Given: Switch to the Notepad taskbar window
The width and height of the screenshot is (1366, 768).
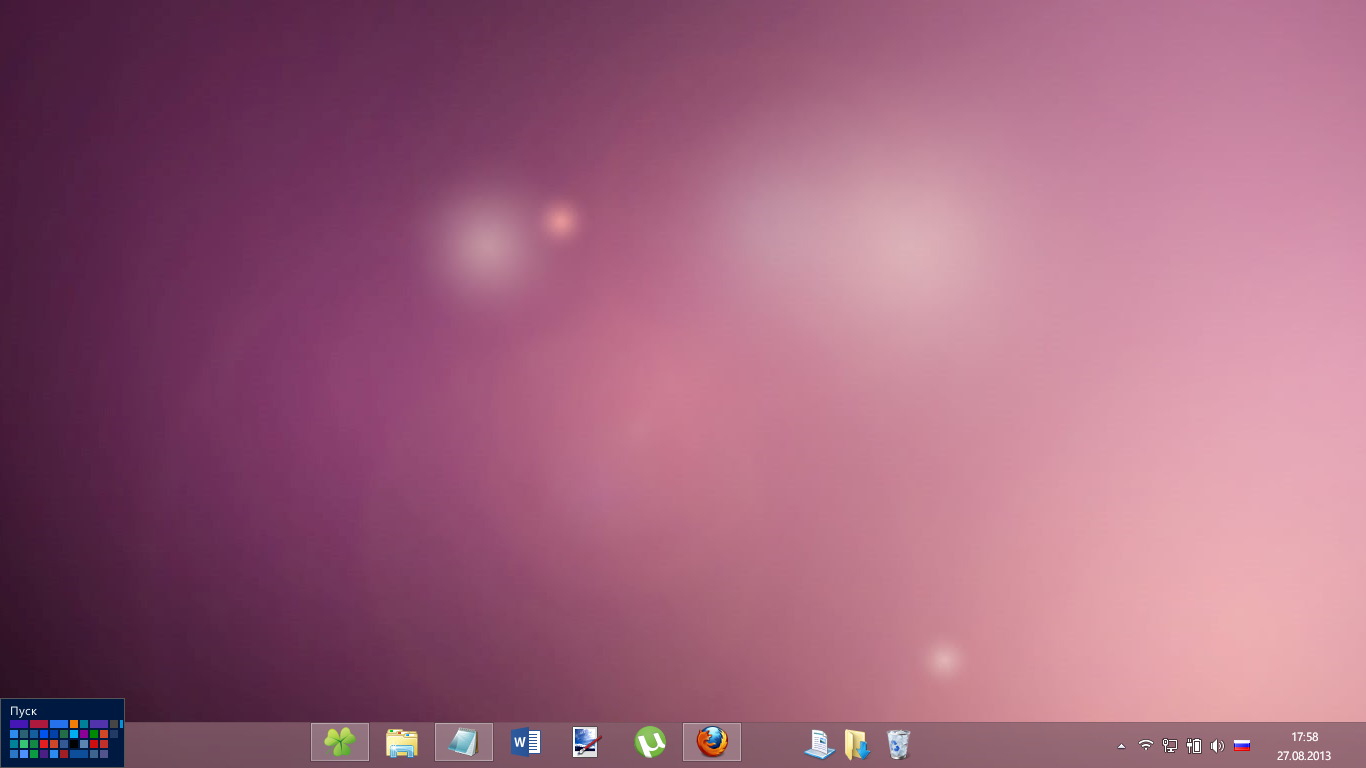Looking at the screenshot, I should tap(464, 742).
